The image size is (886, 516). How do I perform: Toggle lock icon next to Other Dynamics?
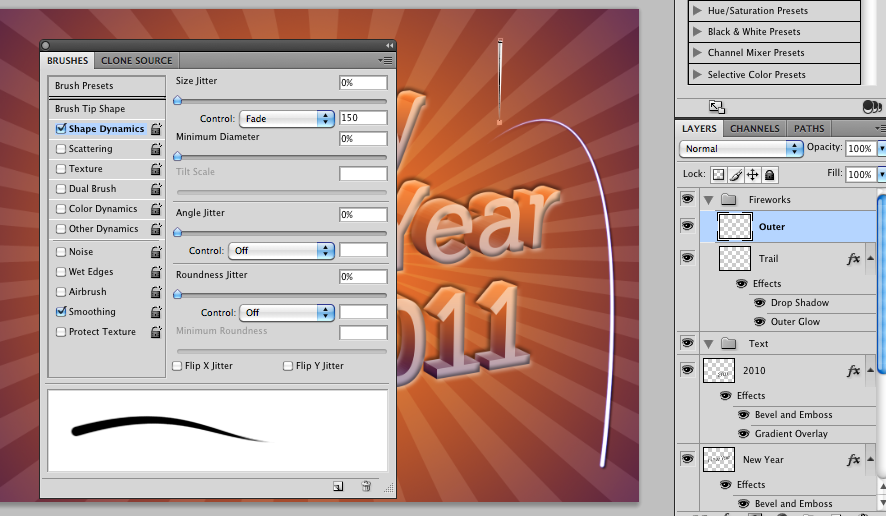tap(156, 229)
